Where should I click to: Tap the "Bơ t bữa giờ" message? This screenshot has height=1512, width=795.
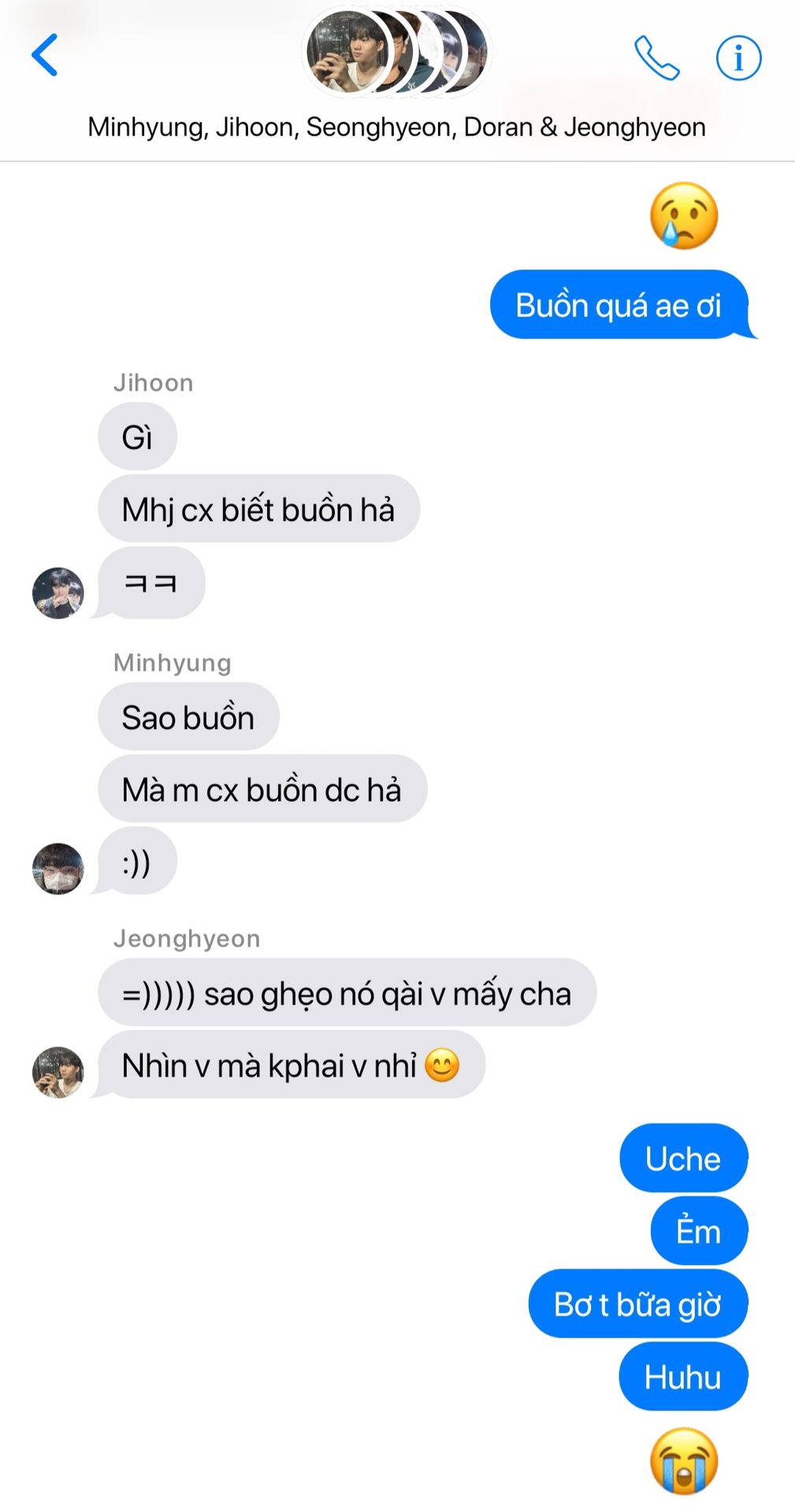click(x=637, y=1303)
